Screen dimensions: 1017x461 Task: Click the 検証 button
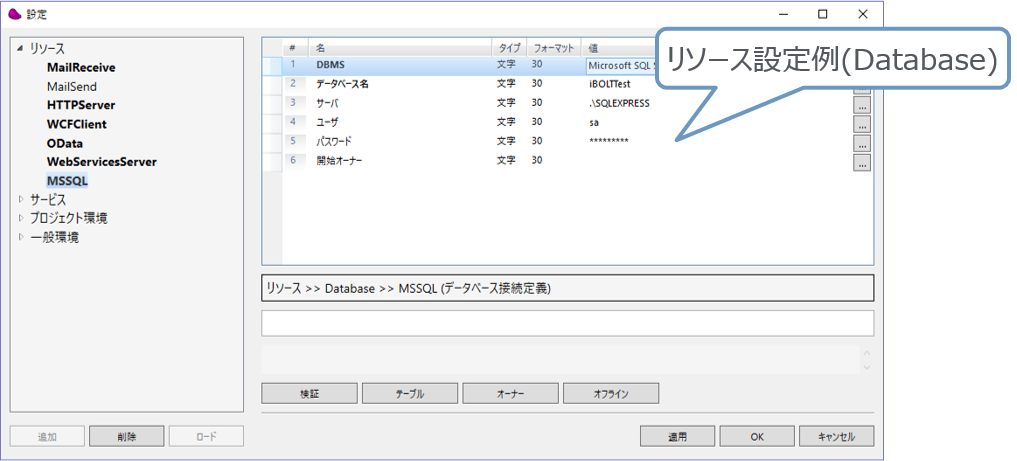pos(309,393)
